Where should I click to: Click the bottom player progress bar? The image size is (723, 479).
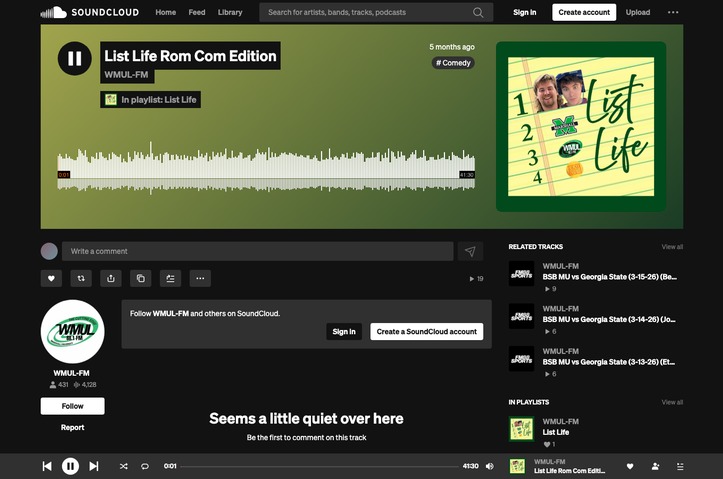tap(320, 466)
